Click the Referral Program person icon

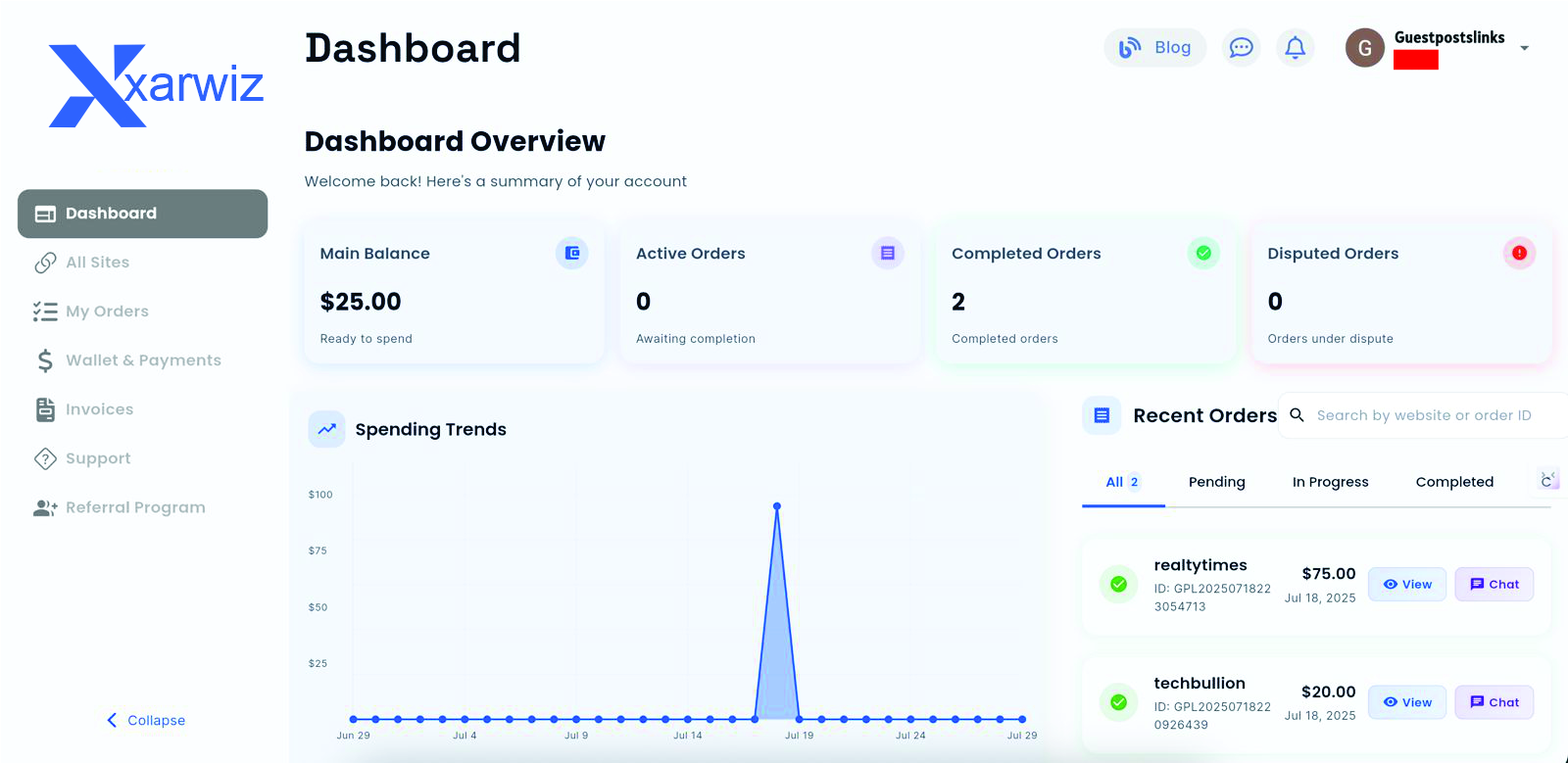[x=45, y=507]
